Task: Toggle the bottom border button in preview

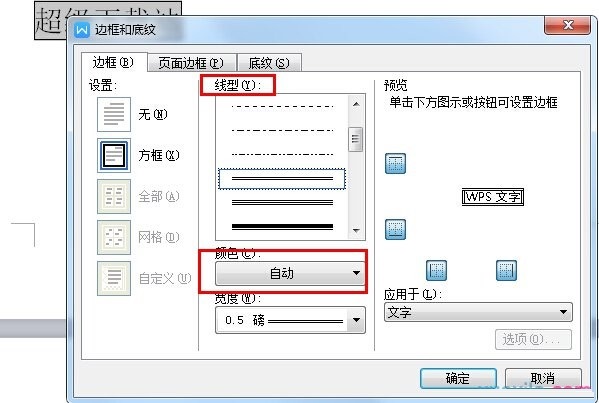Action: (395, 229)
